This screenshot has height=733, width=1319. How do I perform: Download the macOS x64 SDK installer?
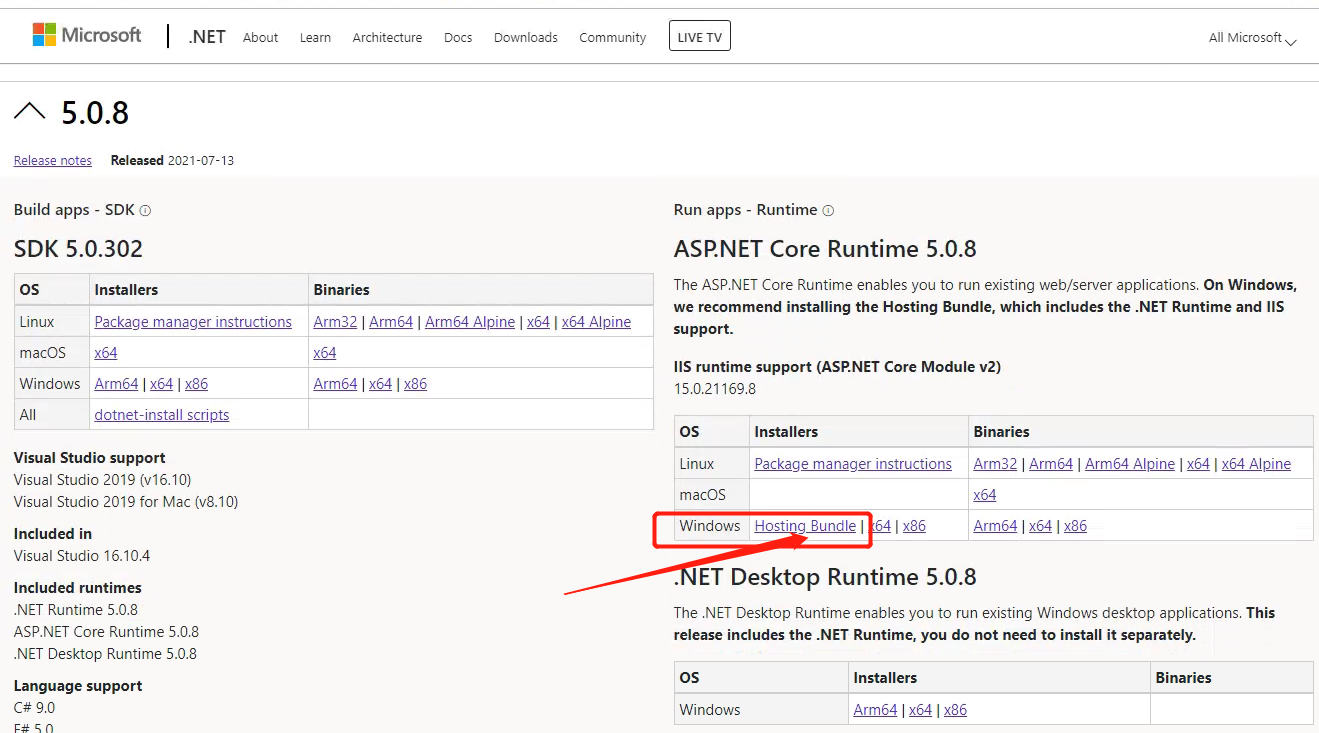point(106,352)
